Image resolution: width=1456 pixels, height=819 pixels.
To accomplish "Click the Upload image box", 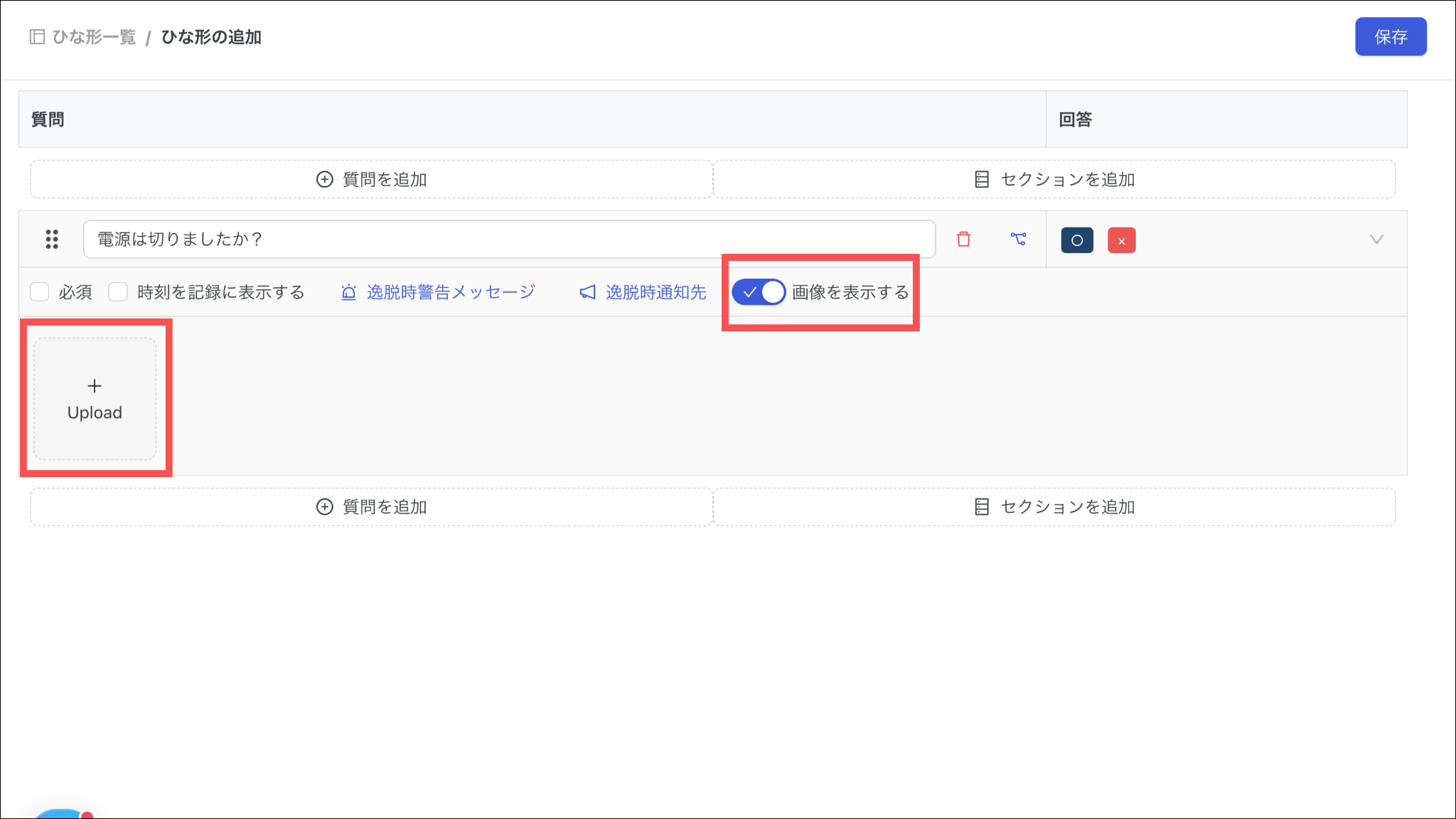I will coord(95,399).
